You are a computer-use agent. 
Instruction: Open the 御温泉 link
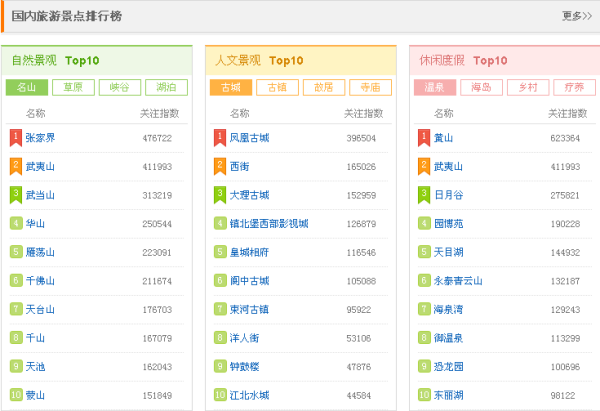click(448, 338)
